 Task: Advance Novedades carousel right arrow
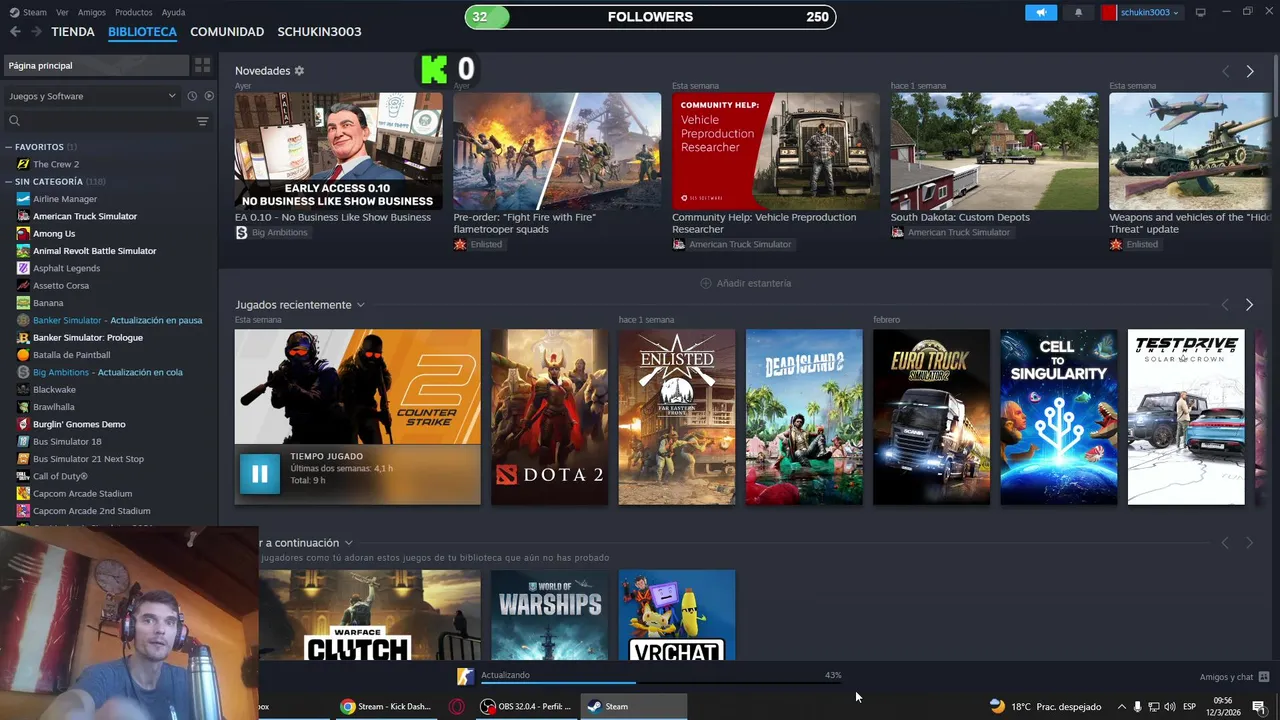pos(1250,71)
